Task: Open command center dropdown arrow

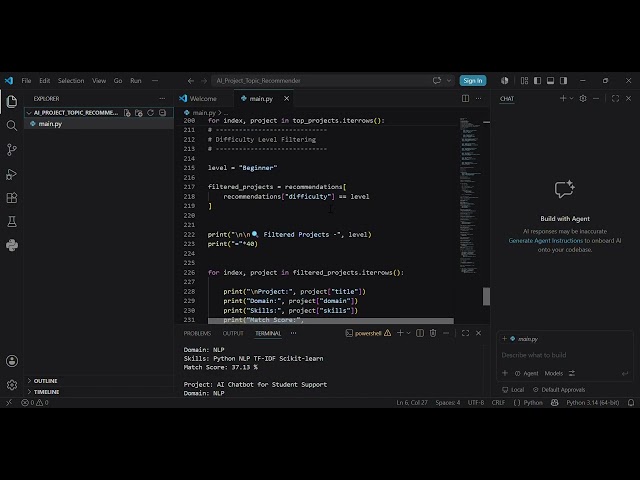Action: (449, 80)
